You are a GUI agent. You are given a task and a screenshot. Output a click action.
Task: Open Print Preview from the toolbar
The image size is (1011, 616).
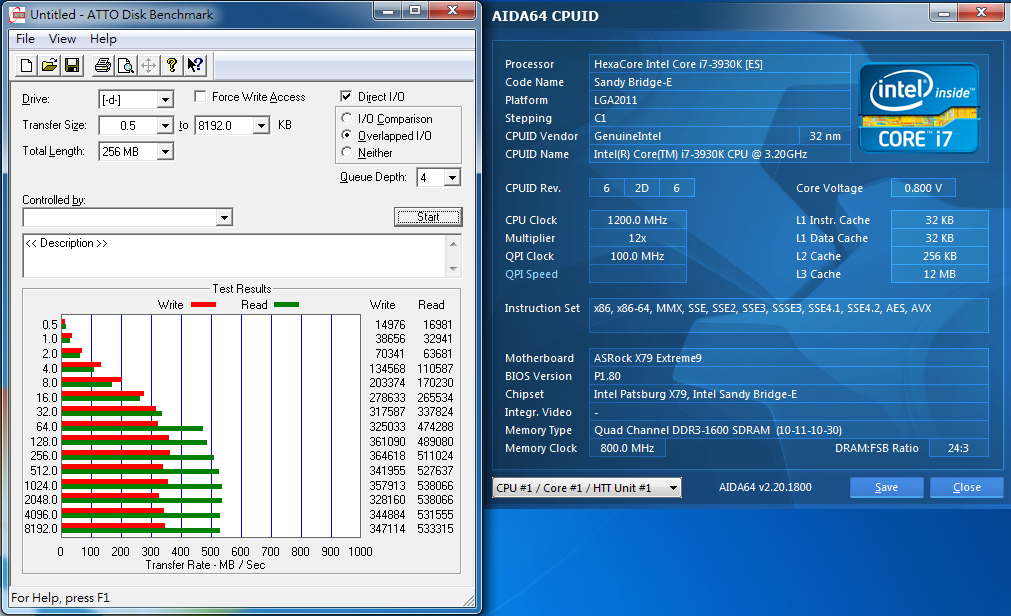pyautogui.click(x=126, y=65)
